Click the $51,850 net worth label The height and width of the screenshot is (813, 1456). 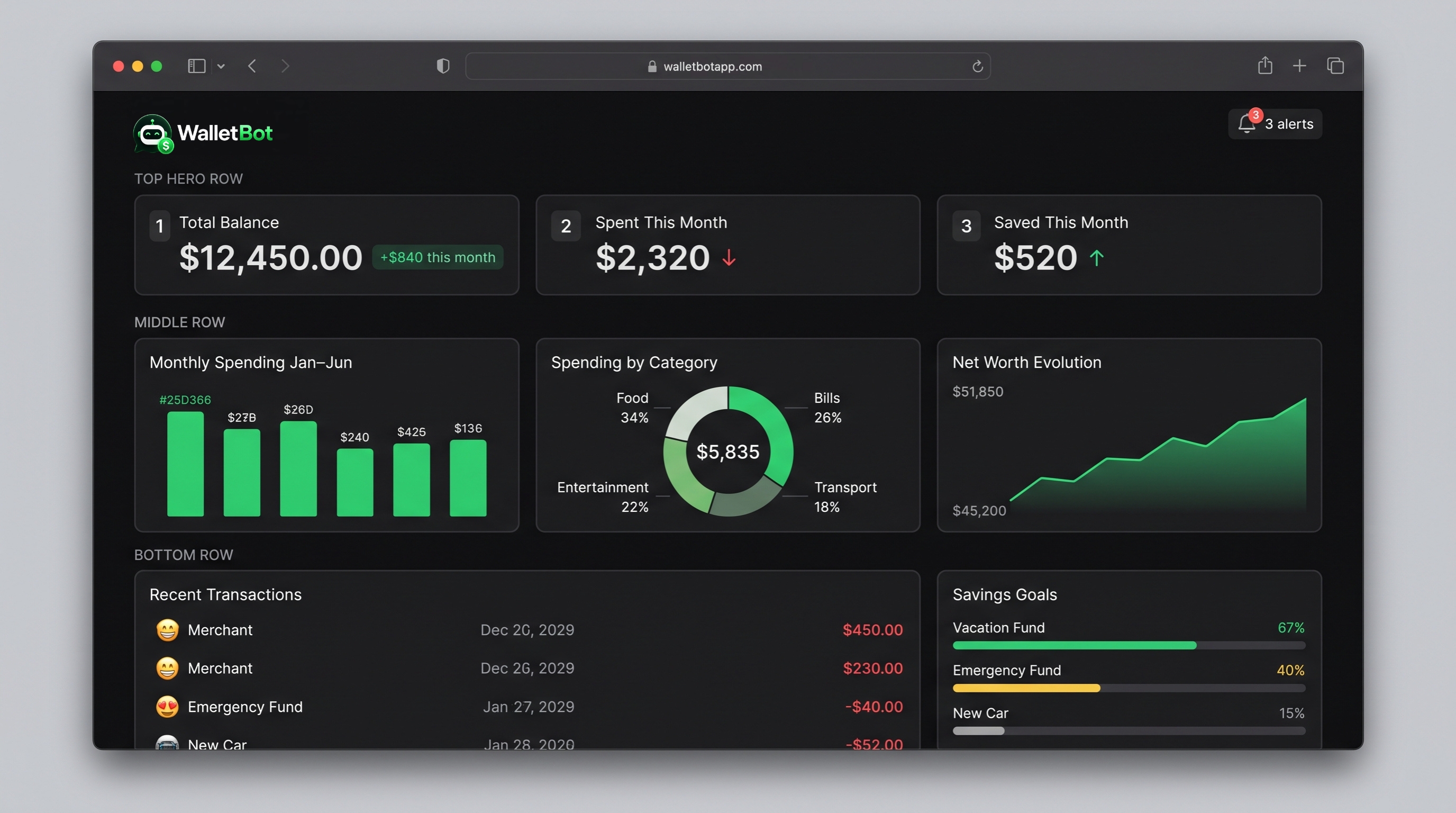(x=977, y=391)
